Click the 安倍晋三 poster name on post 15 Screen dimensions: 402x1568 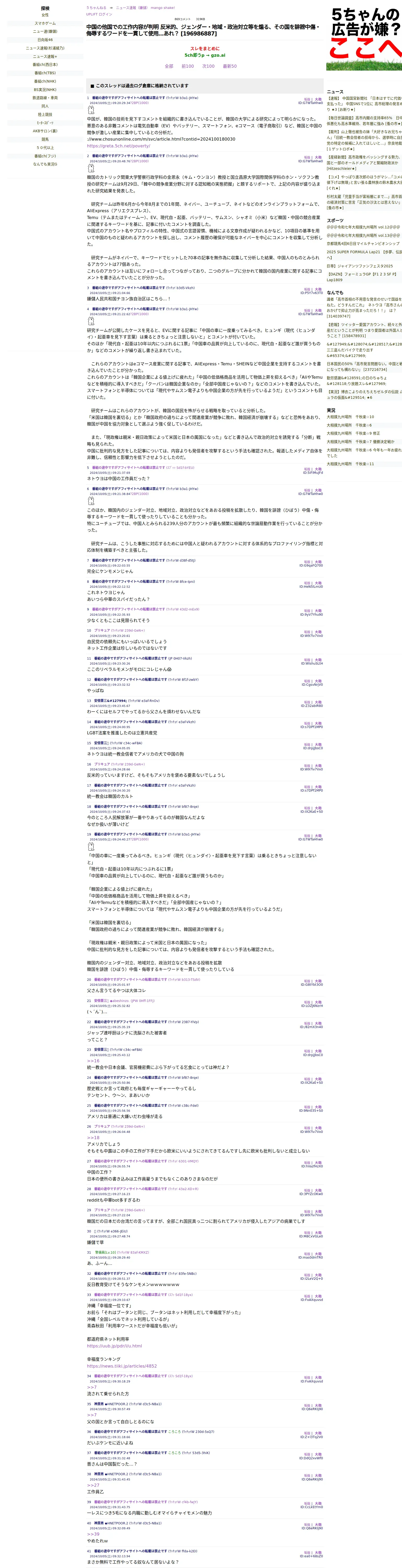tap(101, 743)
